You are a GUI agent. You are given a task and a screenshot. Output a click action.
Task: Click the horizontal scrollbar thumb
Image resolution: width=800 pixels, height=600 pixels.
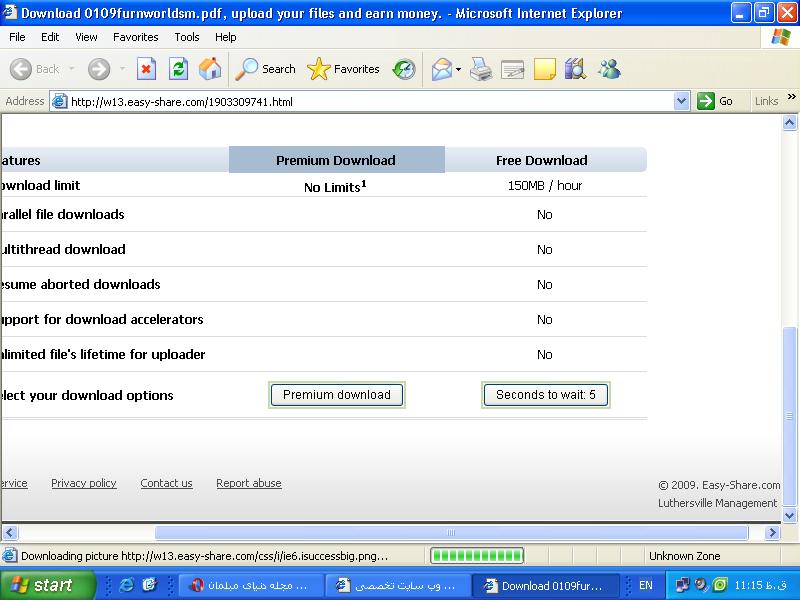[451, 533]
